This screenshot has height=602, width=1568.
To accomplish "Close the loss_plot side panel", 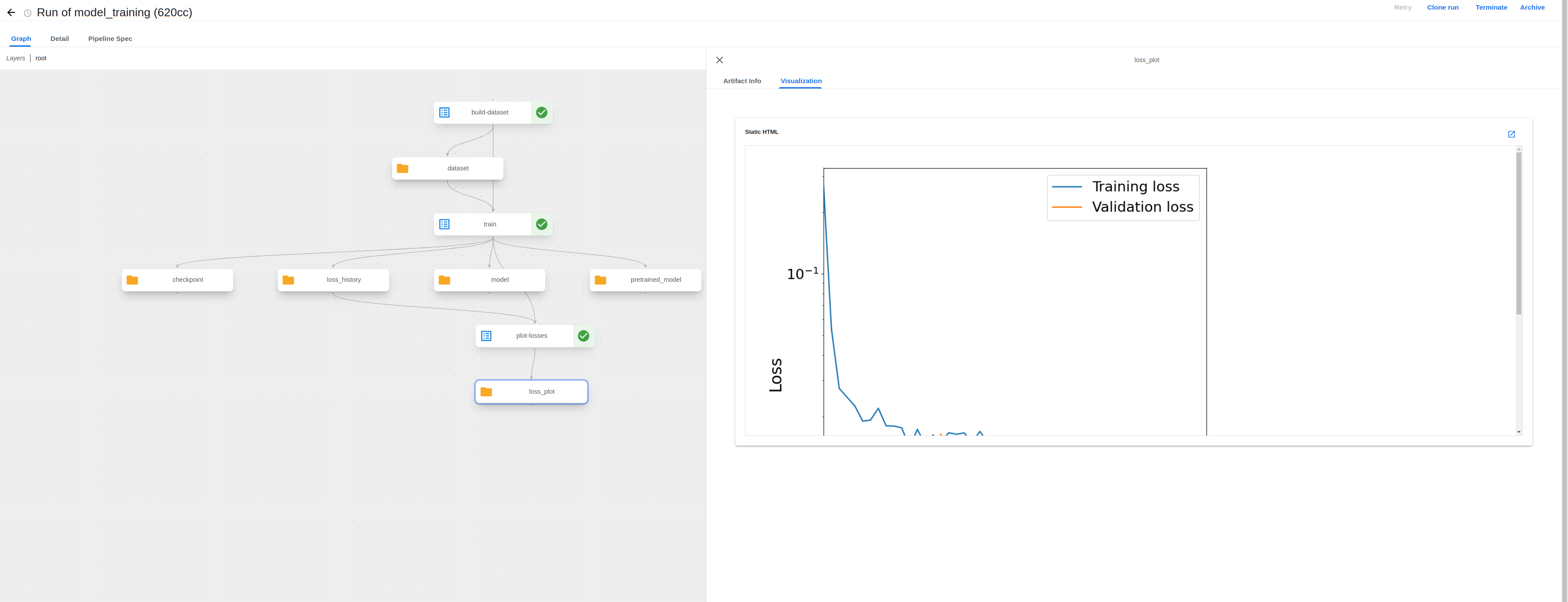I will pyautogui.click(x=720, y=60).
